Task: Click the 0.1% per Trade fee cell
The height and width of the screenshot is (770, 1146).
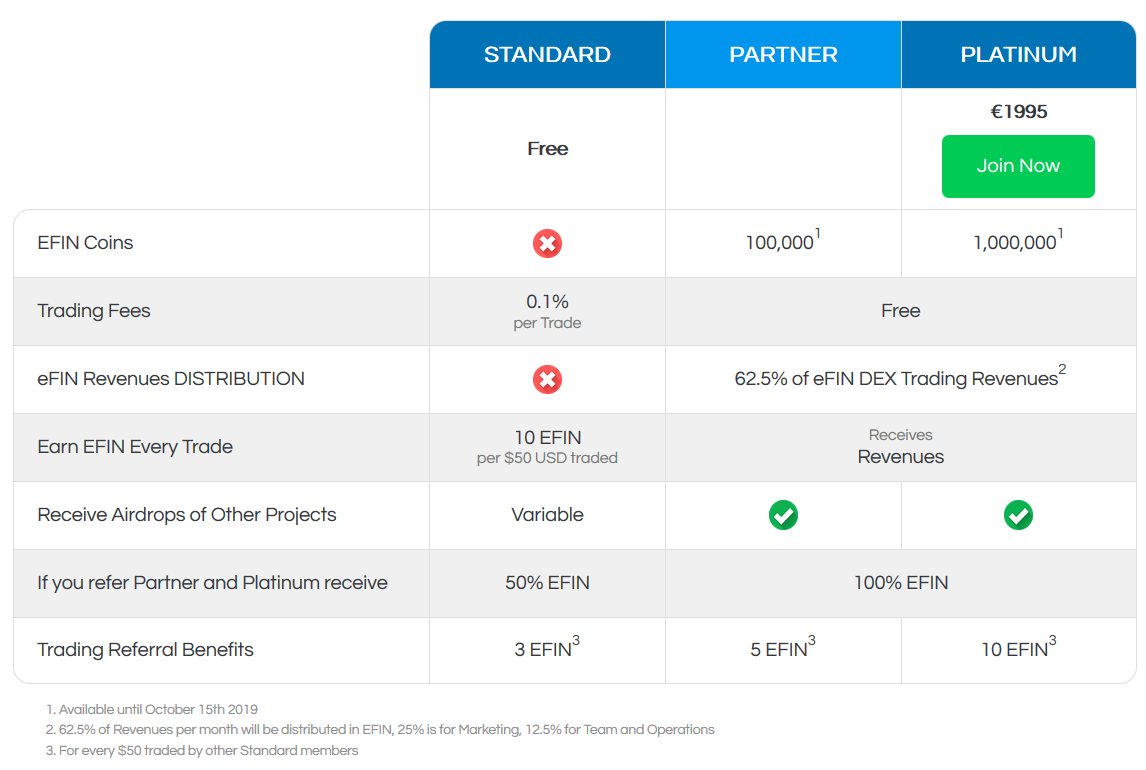Action: tap(547, 311)
